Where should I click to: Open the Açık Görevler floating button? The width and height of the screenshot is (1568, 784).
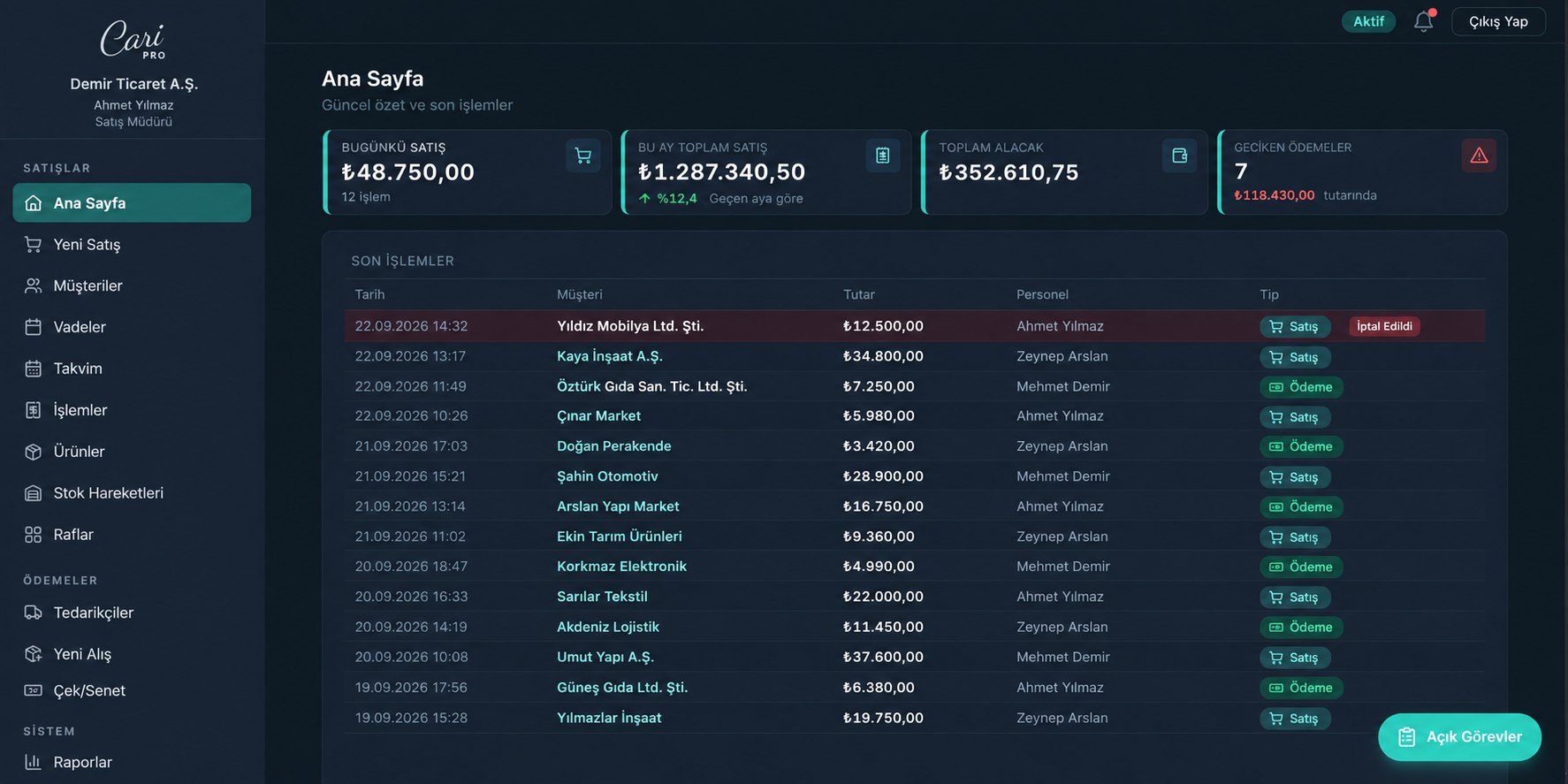pos(1459,737)
